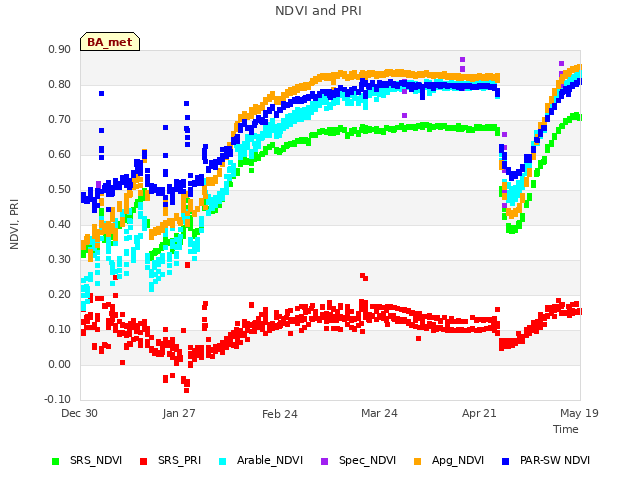Click the red SRS_PRI legend swatch

(x=143, y=461)
